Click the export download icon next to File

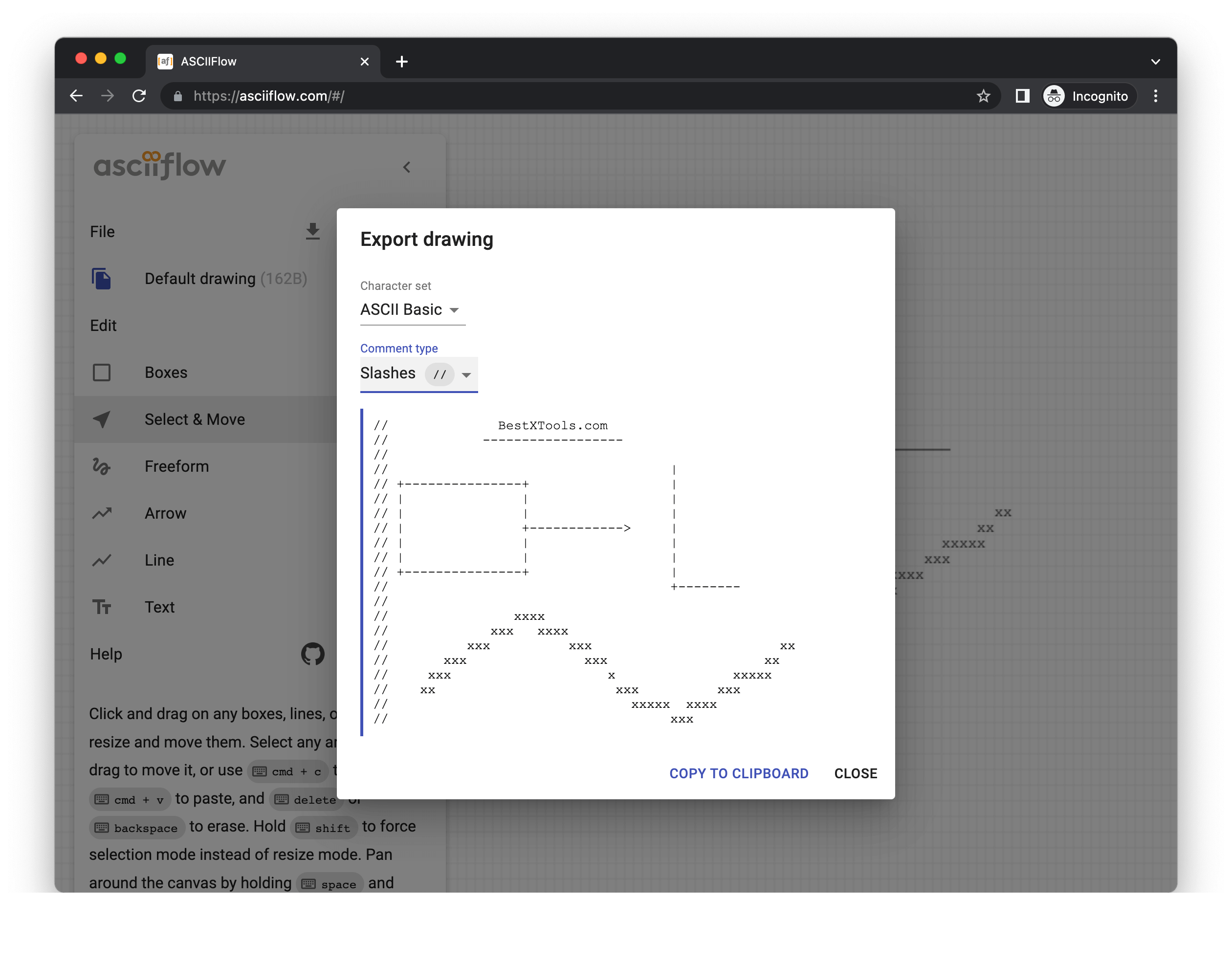[x=312, y=232]
